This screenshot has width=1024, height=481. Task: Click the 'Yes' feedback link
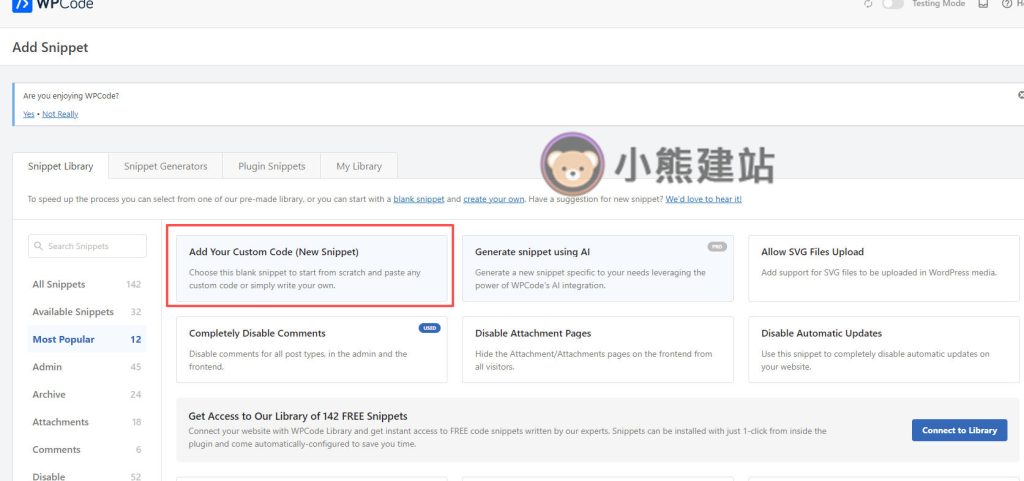coord(28,114)
